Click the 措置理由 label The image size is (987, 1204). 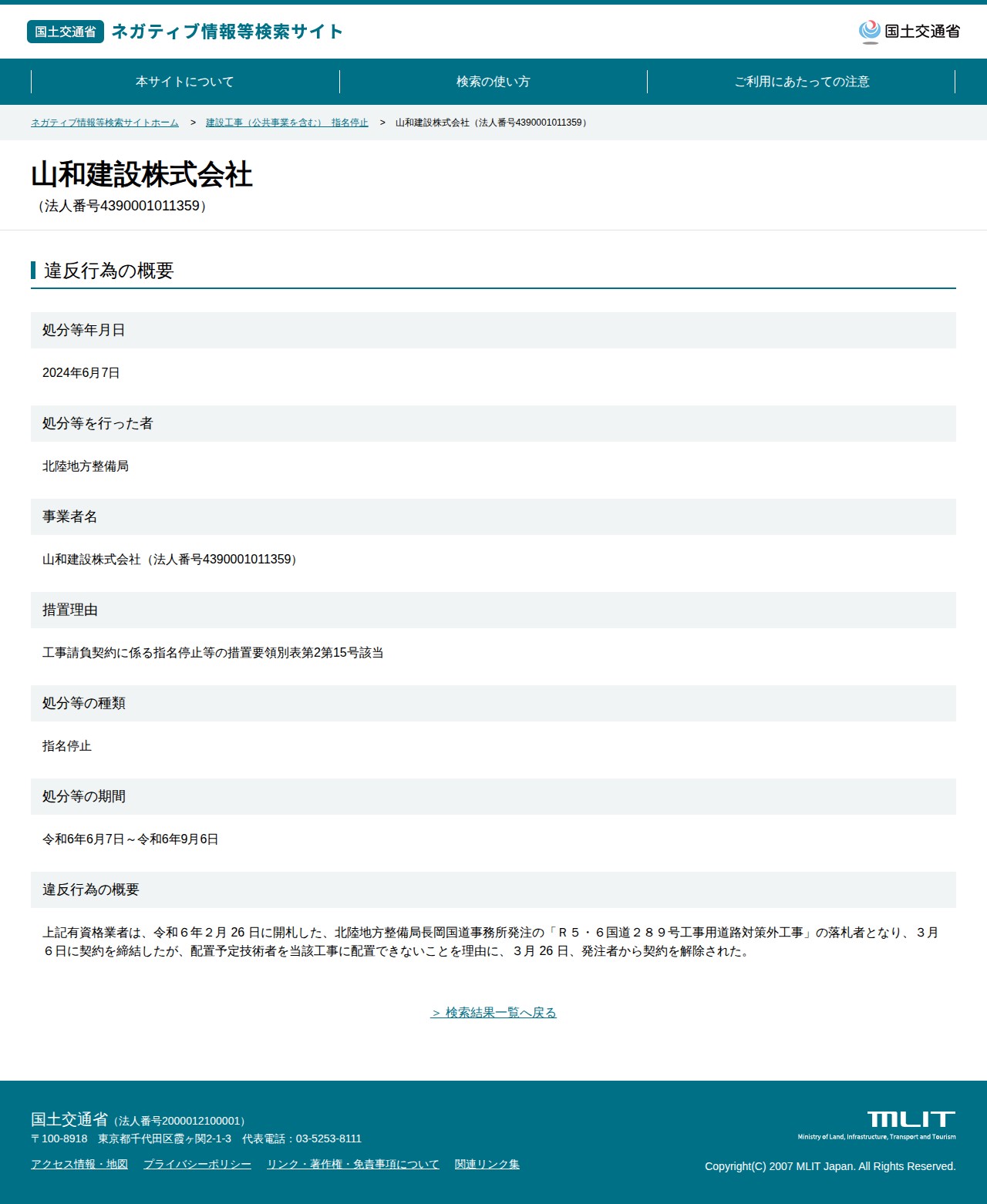click(x=70, y=610)
